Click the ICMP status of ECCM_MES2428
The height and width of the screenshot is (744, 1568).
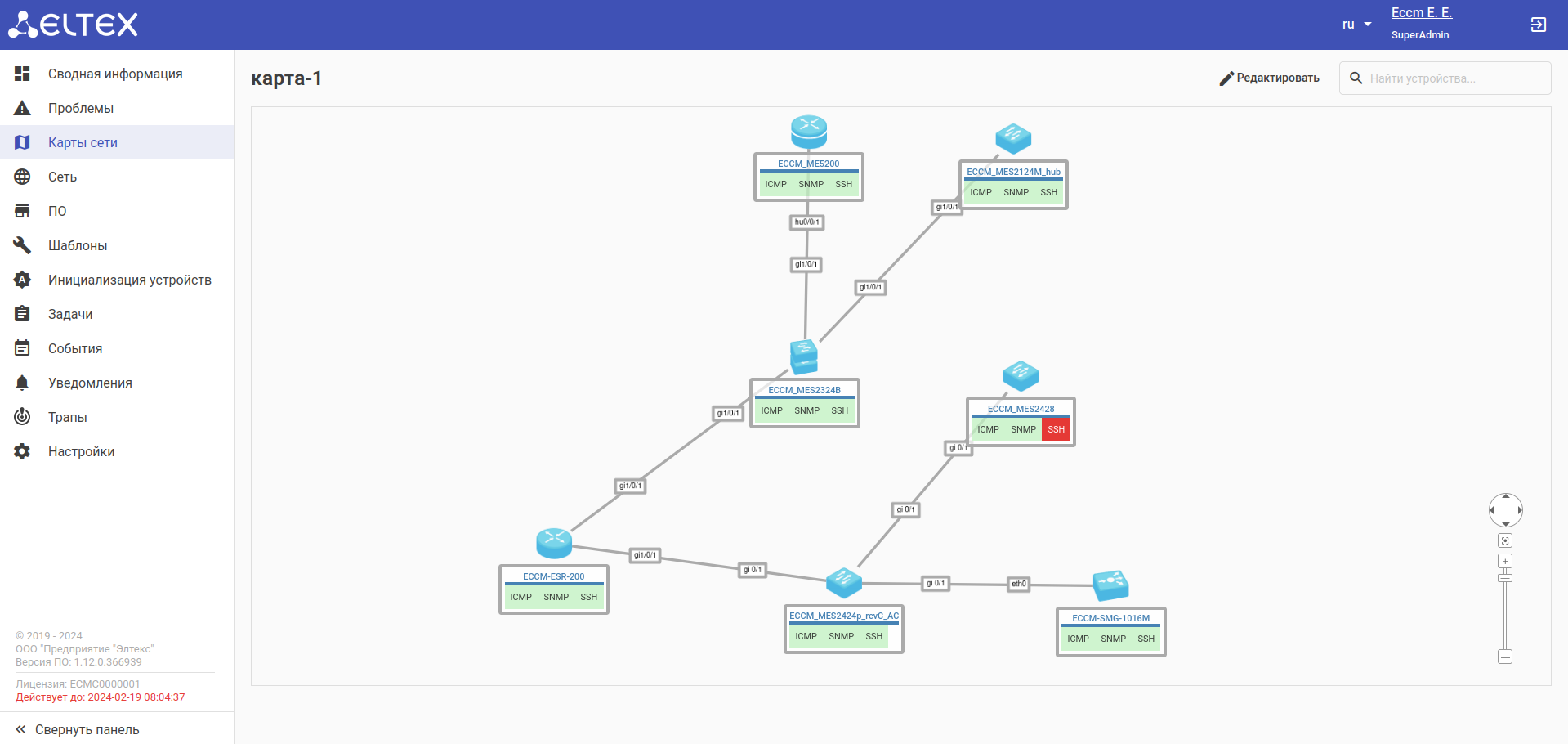click(x=989, y=429)
